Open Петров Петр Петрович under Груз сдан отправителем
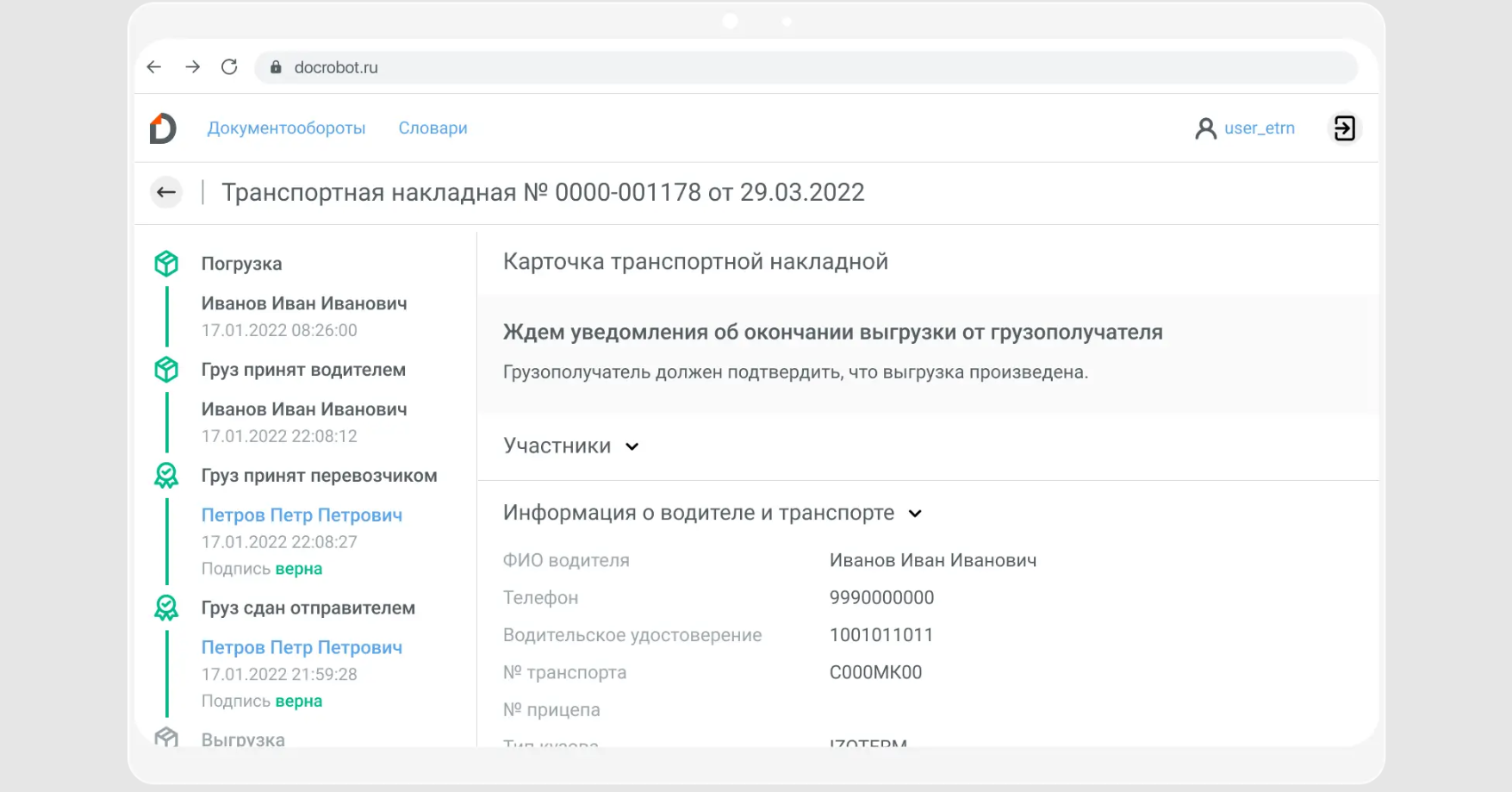The image size is (1512, 792). (x=302, y=648)
